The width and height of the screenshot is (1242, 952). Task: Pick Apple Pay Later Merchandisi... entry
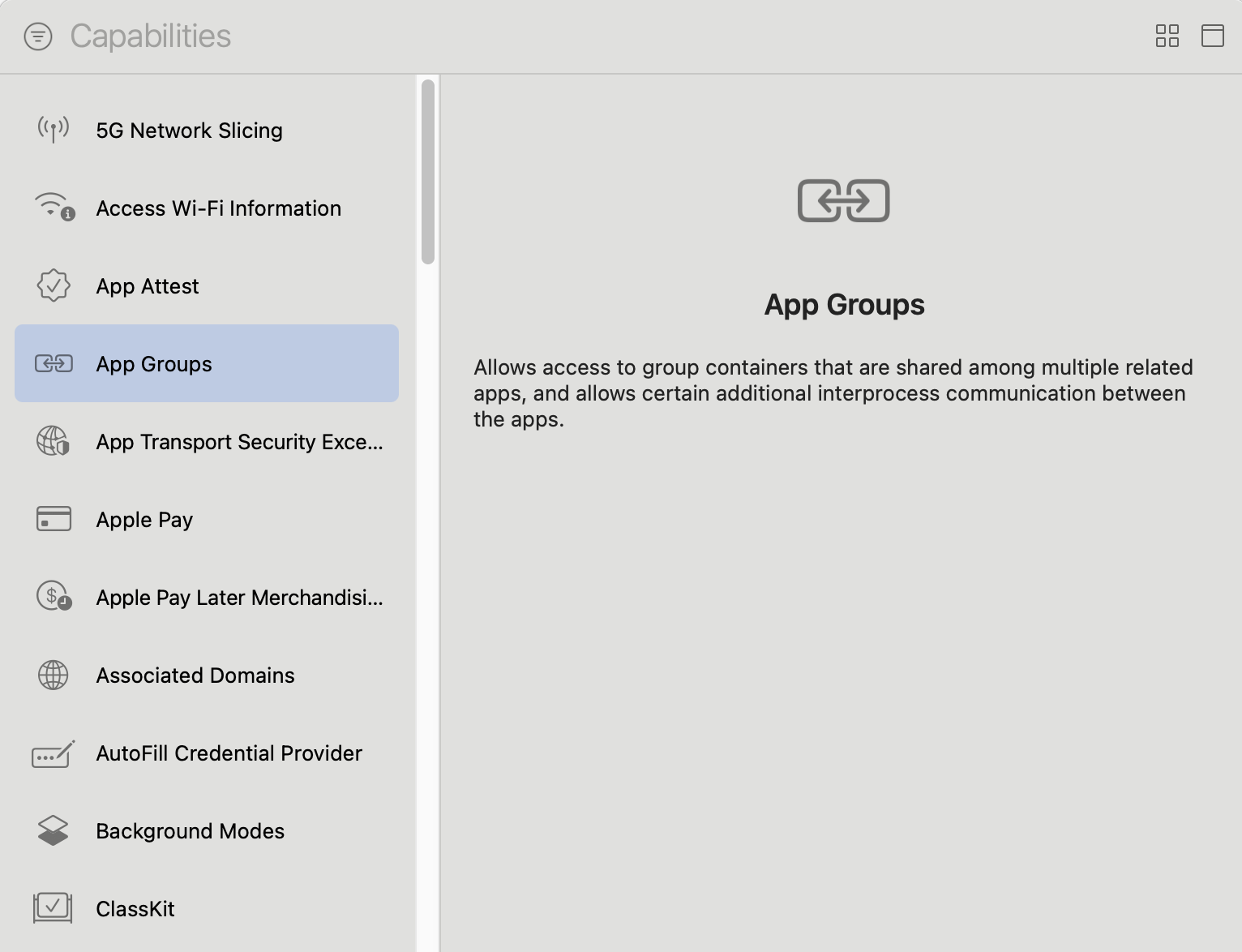207,597
